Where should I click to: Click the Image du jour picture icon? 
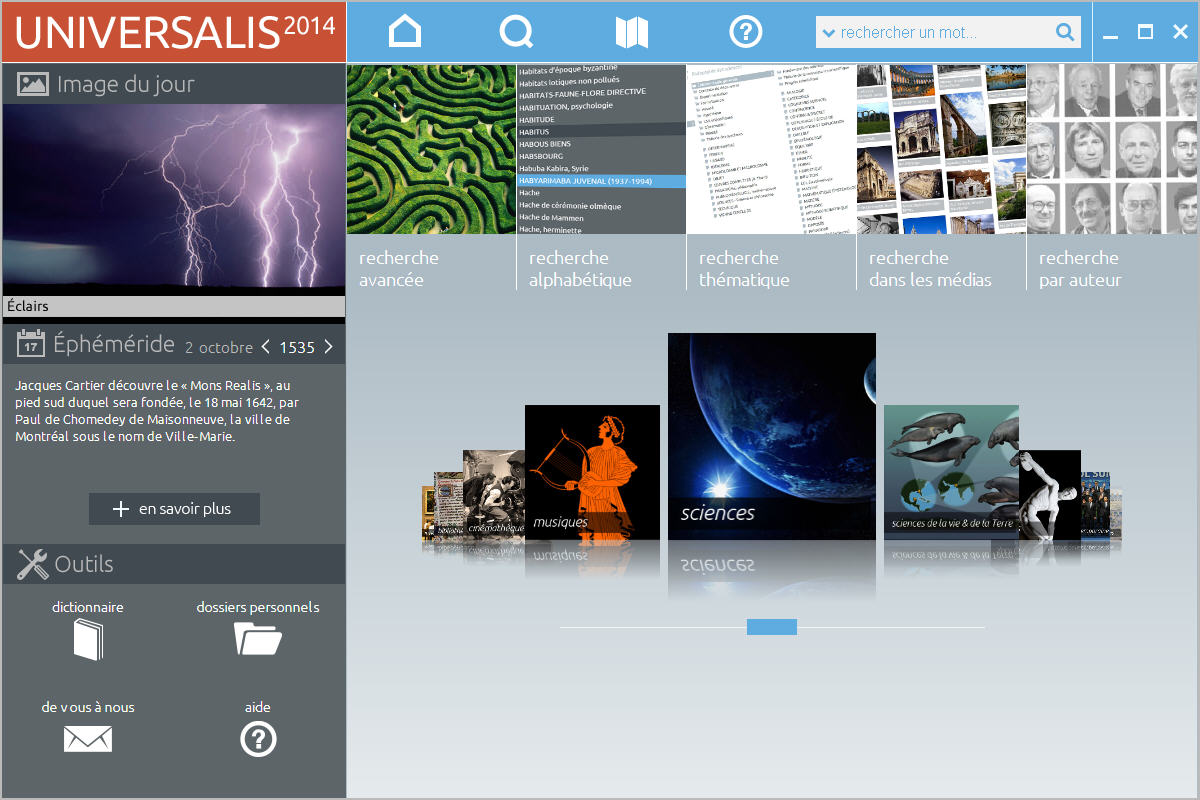[33, 84]
